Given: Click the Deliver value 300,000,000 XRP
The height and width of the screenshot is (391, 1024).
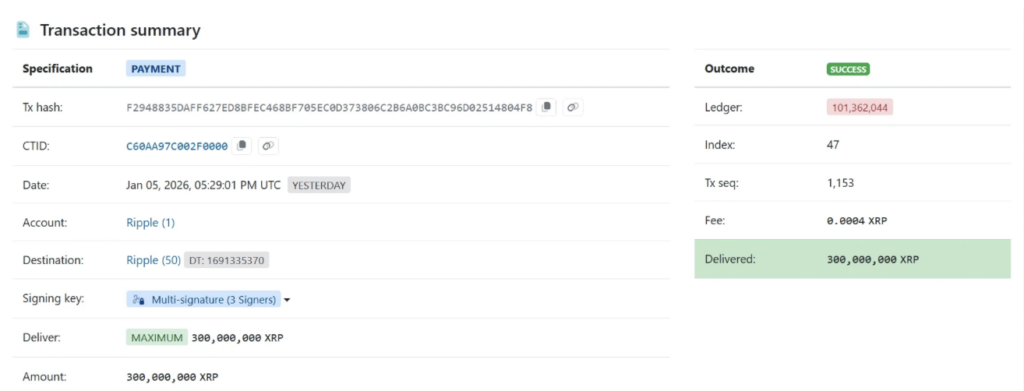Looking at the screenshot, I should [x=237, y=338].
